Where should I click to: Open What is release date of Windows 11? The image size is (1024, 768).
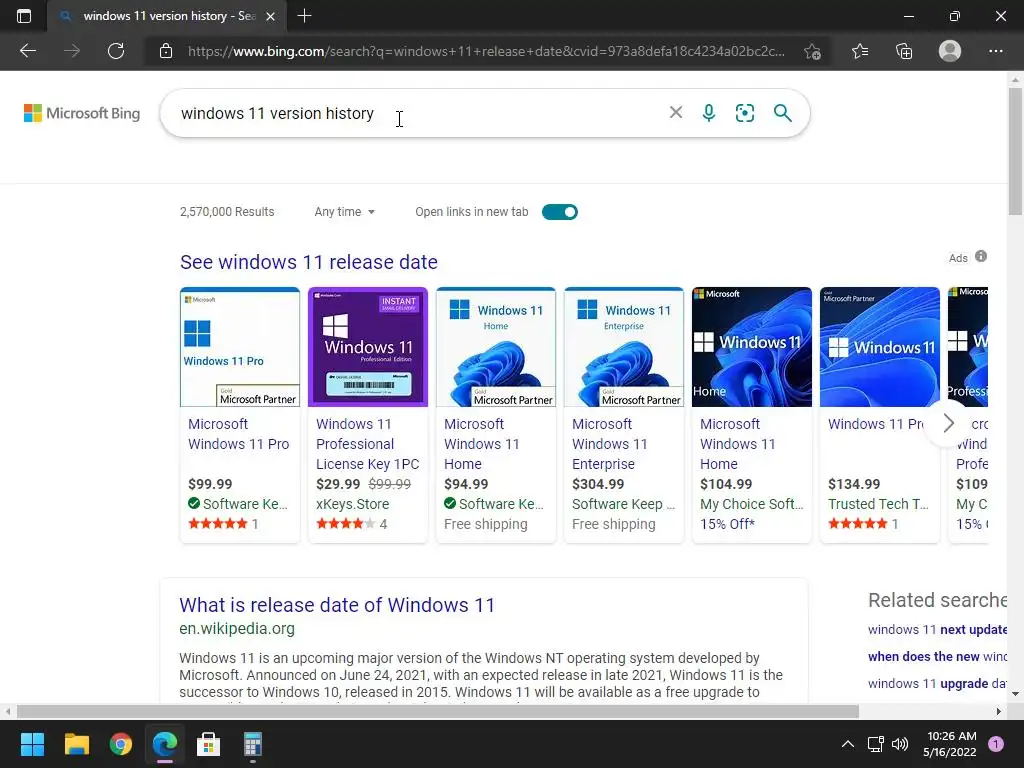pyautogui.click(x=337, y=605)
